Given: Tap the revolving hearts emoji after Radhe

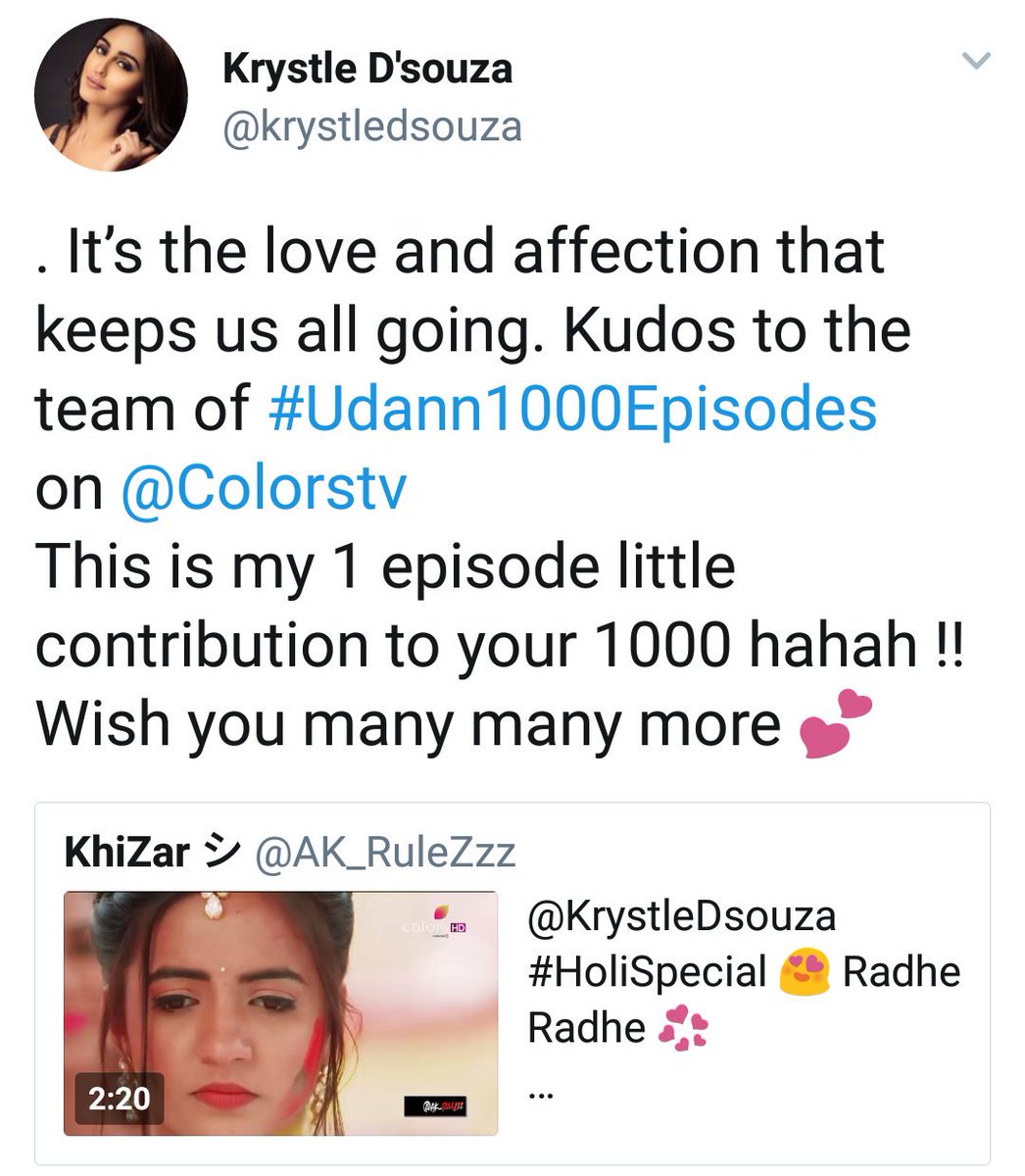Looking at the screenshot, I should (x=684, y=1029).
